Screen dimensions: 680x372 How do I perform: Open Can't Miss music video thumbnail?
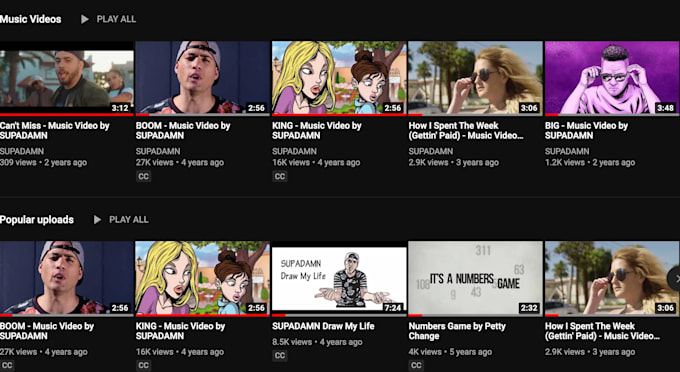pos(67,78)
